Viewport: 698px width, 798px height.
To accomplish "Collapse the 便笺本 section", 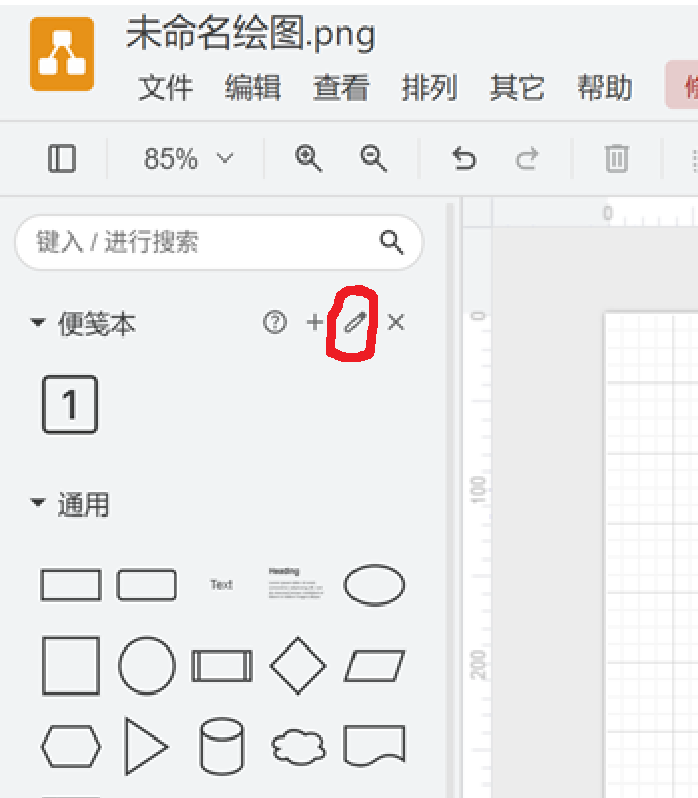I will 38,322.
